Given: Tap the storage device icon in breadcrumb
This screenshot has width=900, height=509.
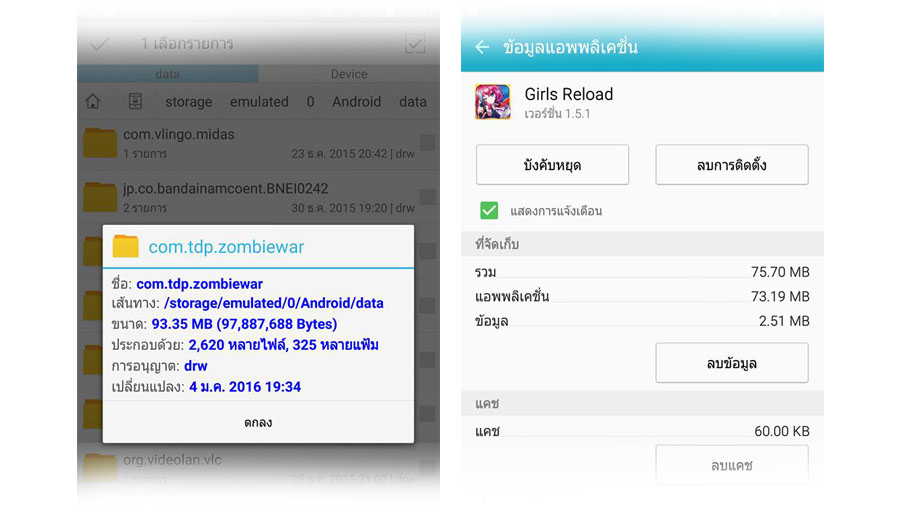Looking at the screenshot, I should (135, 102).
